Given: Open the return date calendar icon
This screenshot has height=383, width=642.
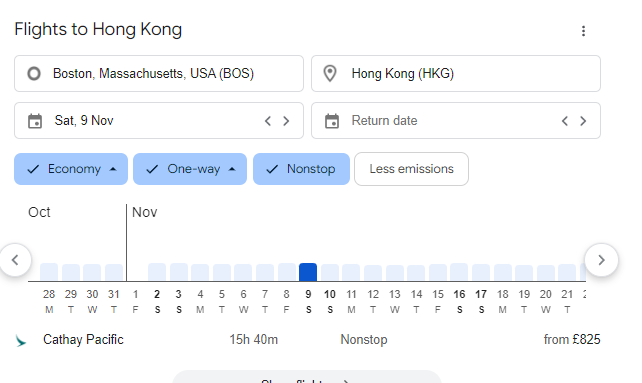Looking at the screenshot, I should pos(332,121).
